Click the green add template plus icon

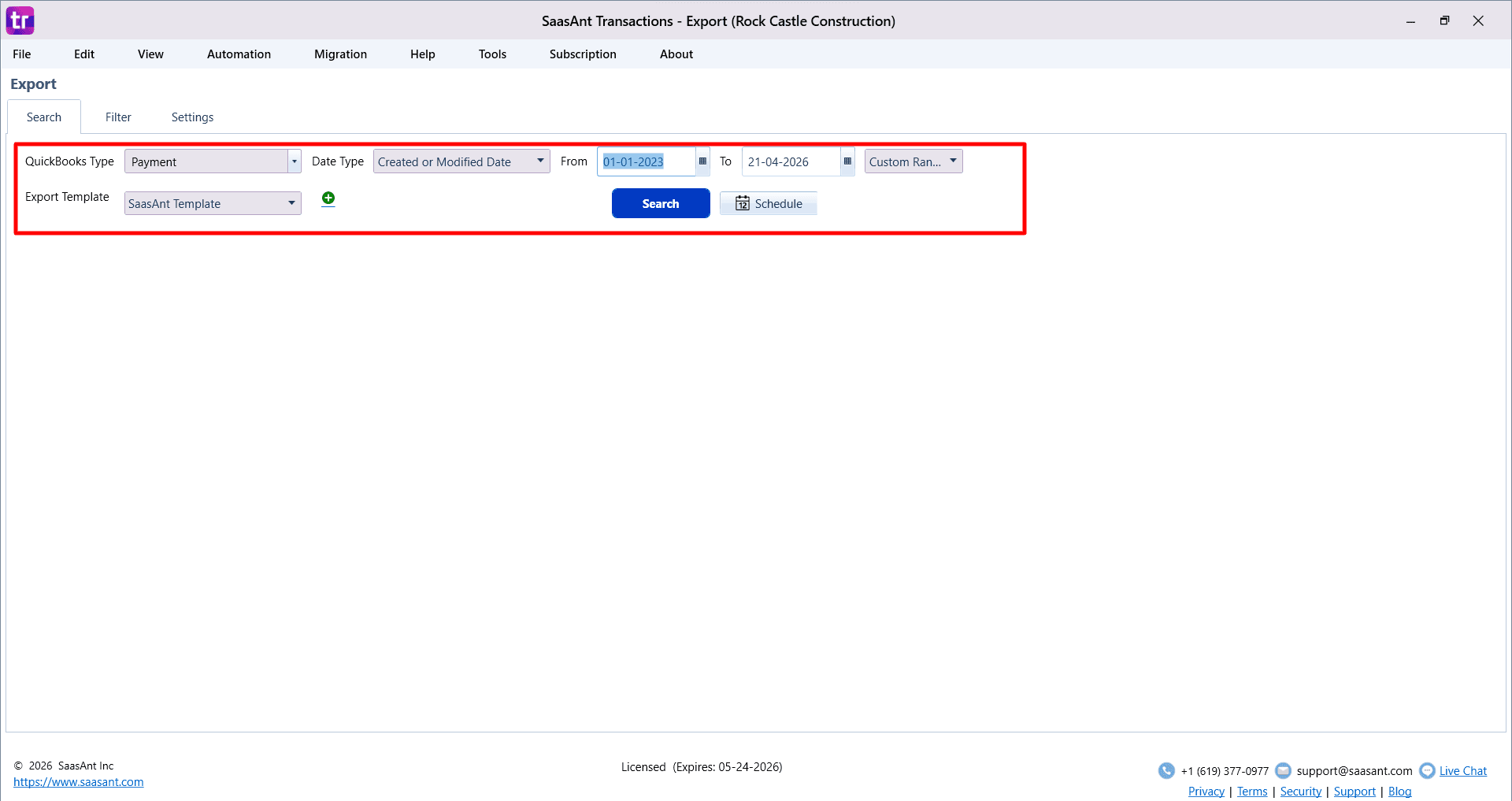pyautogui.click(x=328, y=198)
